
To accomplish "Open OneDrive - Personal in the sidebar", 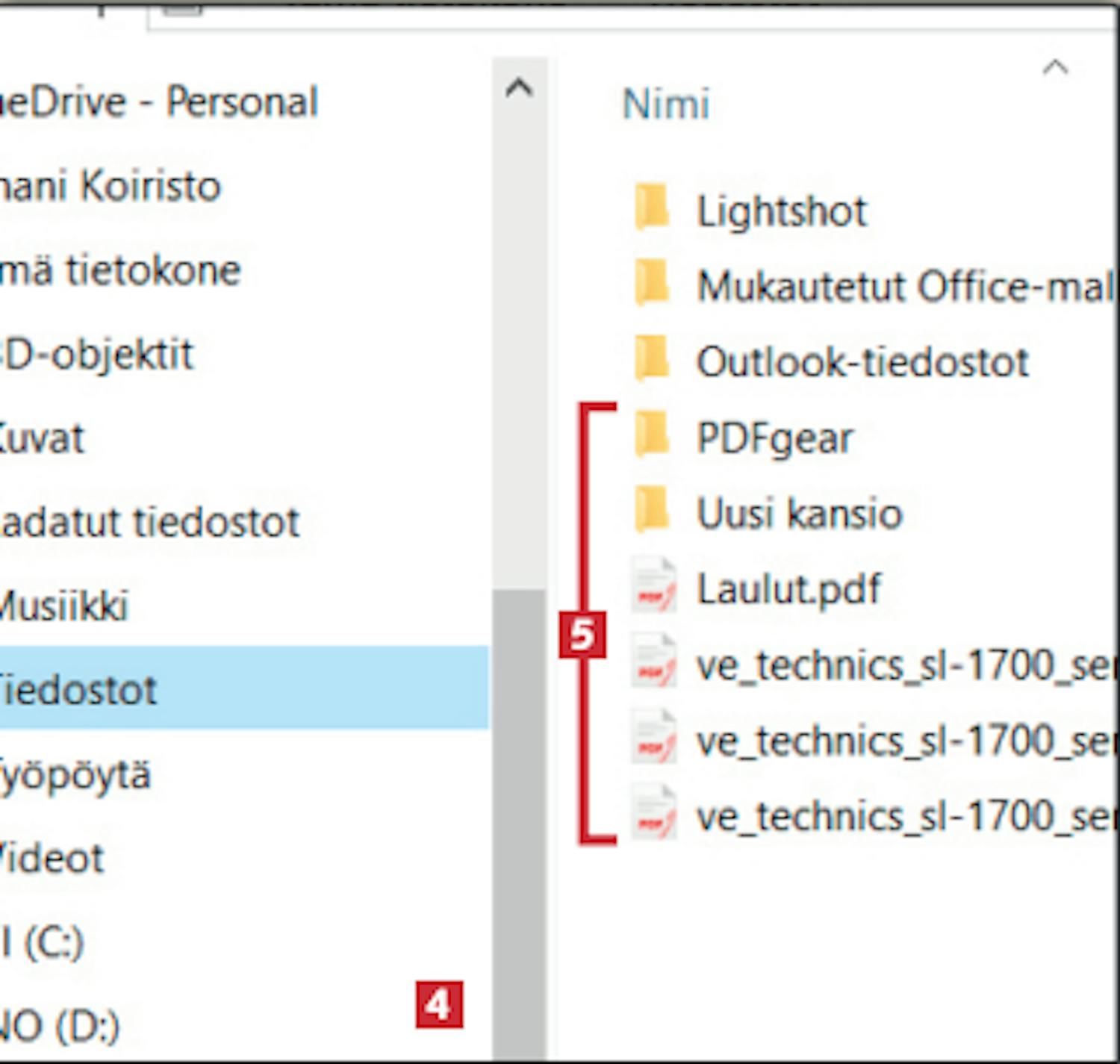I will point(158,102).
